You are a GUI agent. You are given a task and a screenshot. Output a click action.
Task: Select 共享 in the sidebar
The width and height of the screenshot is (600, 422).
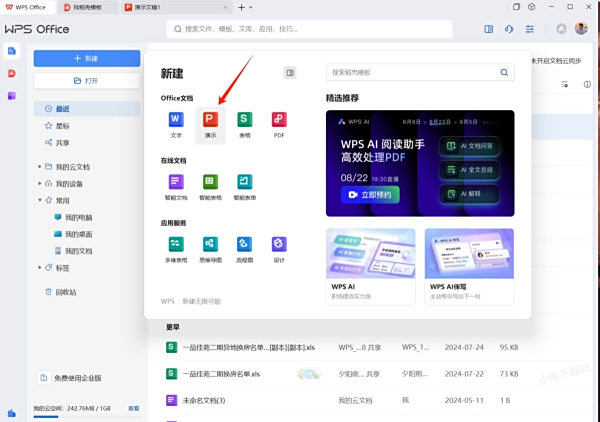[87, 143]
